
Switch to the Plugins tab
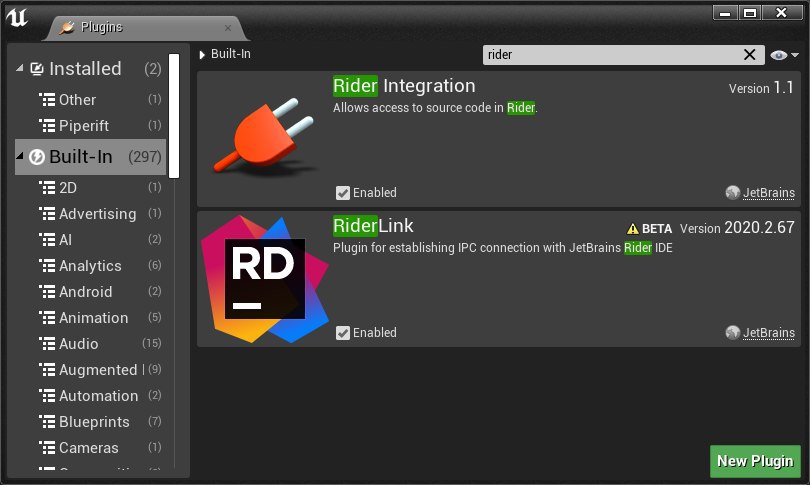[x=145, y=27]
